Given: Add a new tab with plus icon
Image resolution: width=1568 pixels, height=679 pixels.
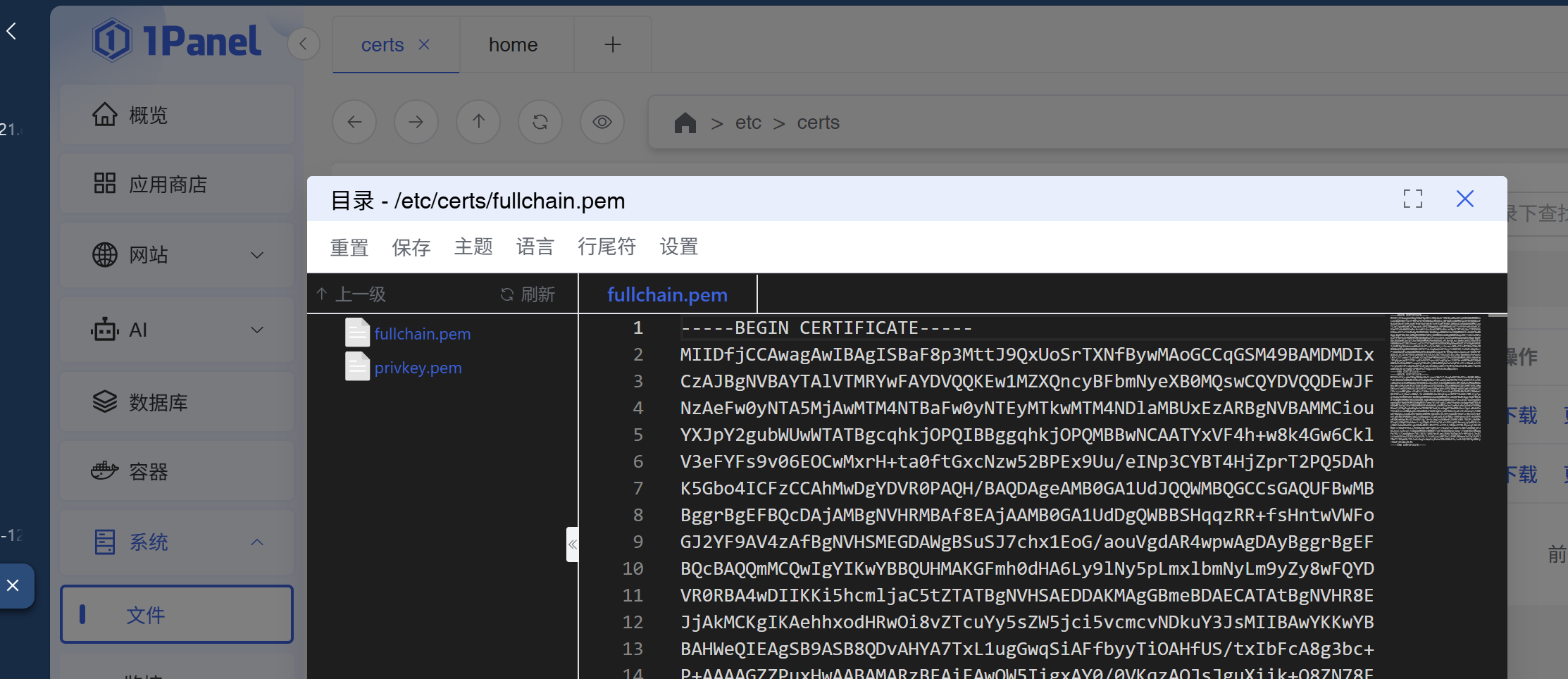Looking at the screenshot, I should point(612,45).
